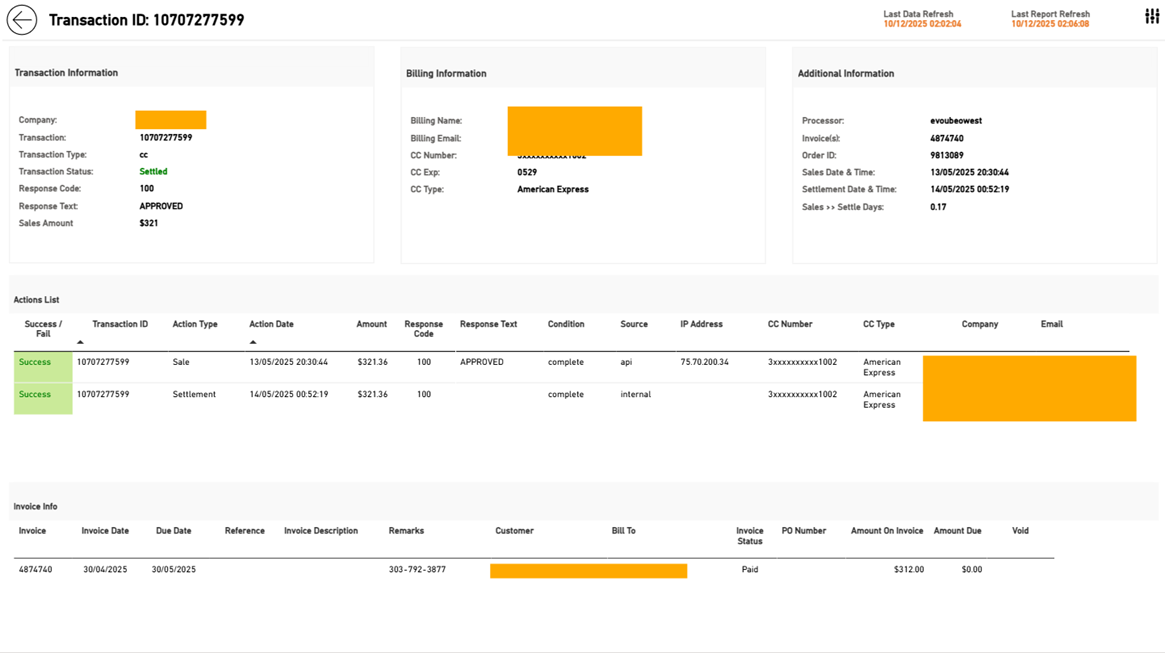Click sort arrow under Action Date column
This screenshot has width=1165, height=653.
[253, 342]
